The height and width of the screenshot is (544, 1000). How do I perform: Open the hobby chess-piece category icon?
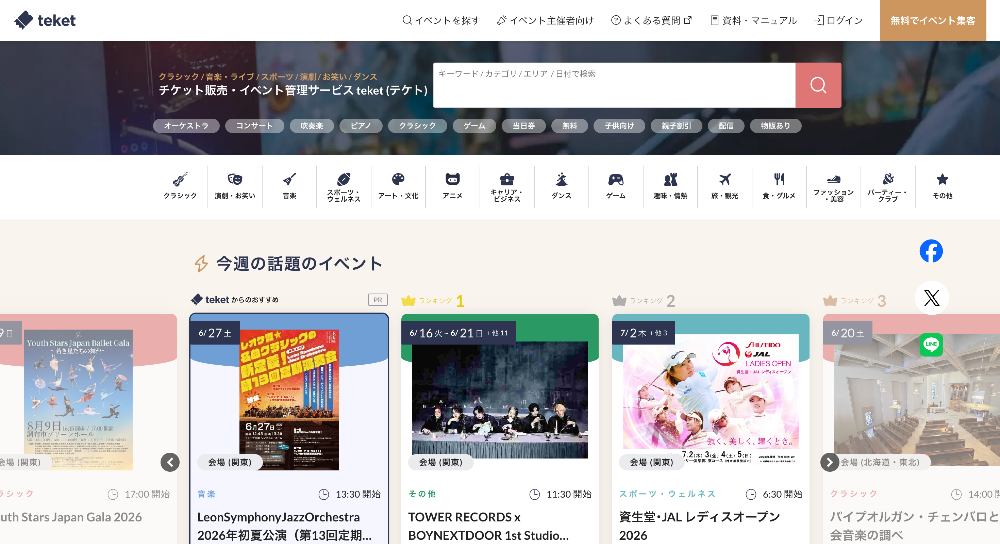point(670,186)
